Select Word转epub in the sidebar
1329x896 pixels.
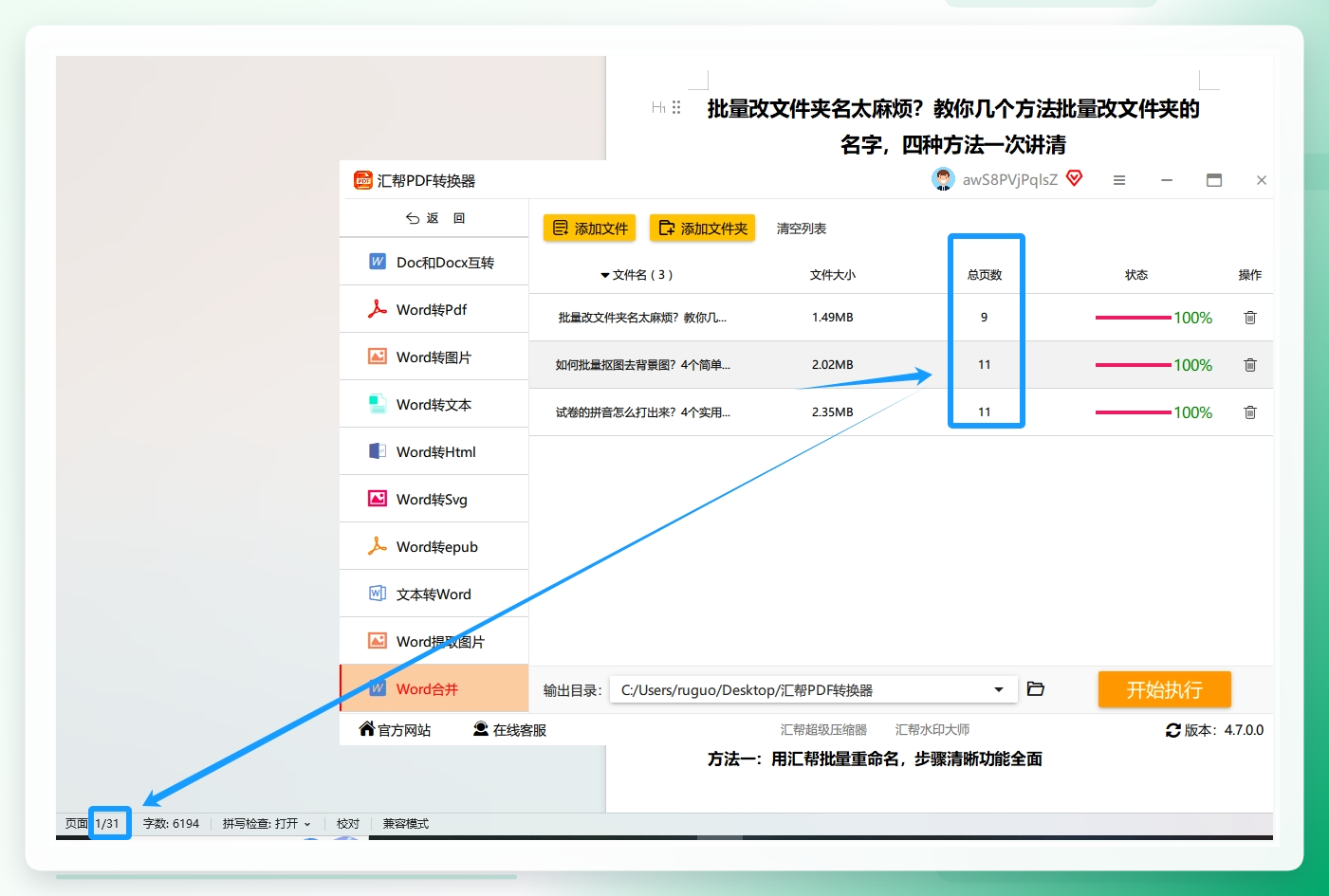(x=434, y=546)
